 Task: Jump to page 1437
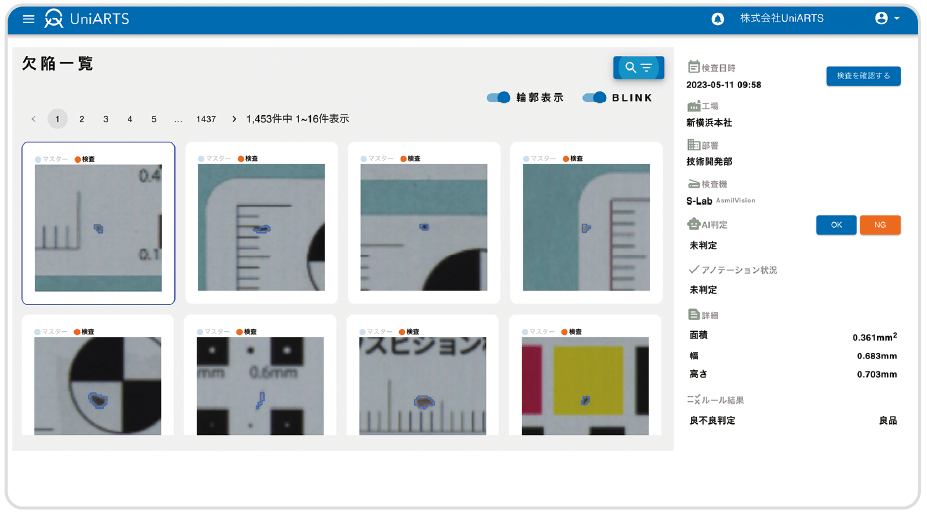(x=206, y=119)
